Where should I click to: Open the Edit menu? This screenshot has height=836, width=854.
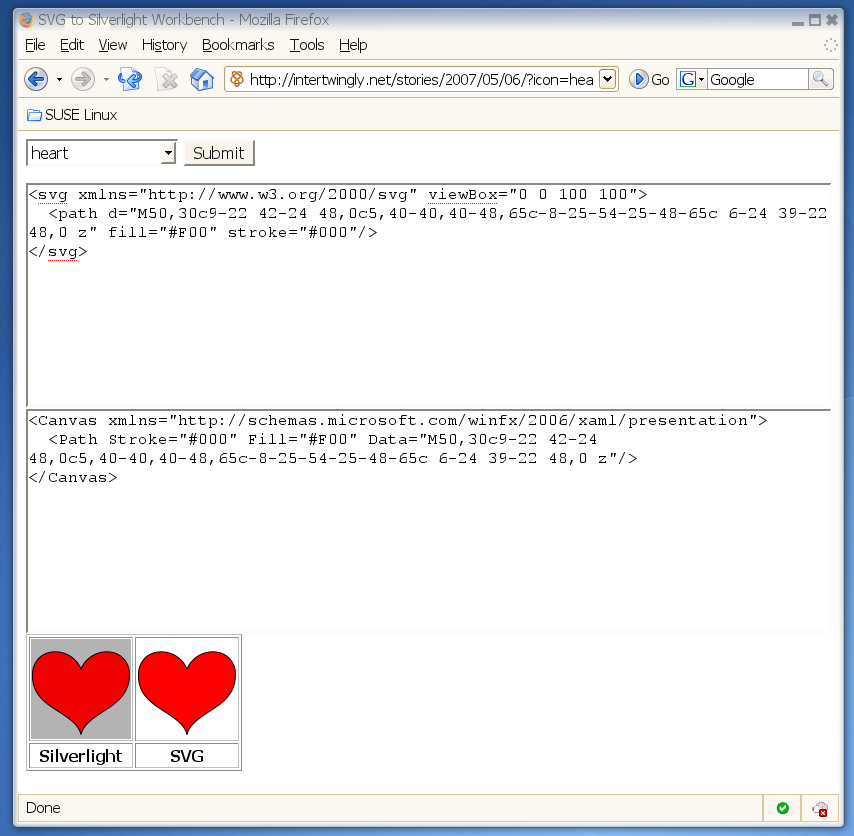click(72, 45)
